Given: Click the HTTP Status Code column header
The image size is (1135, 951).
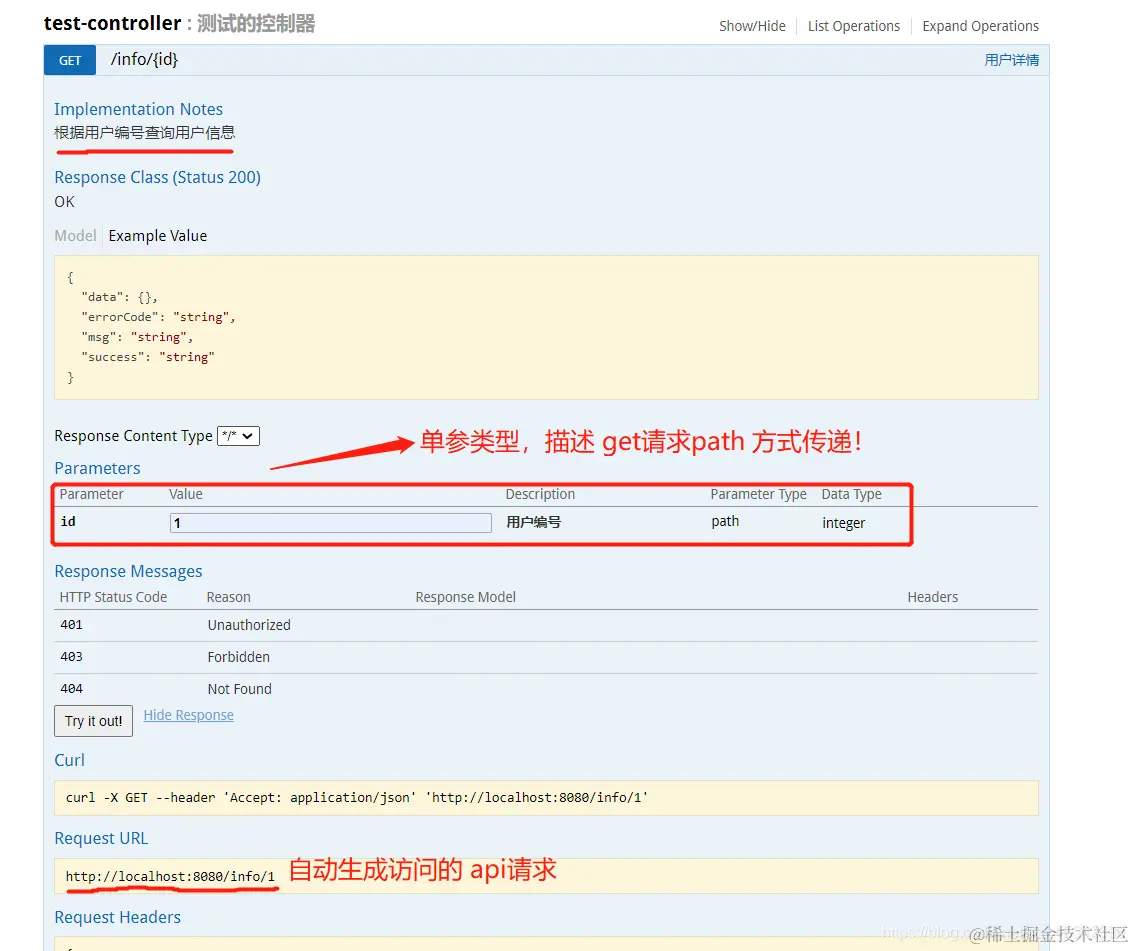Looking at the screenshot, I should pos(113,597).
